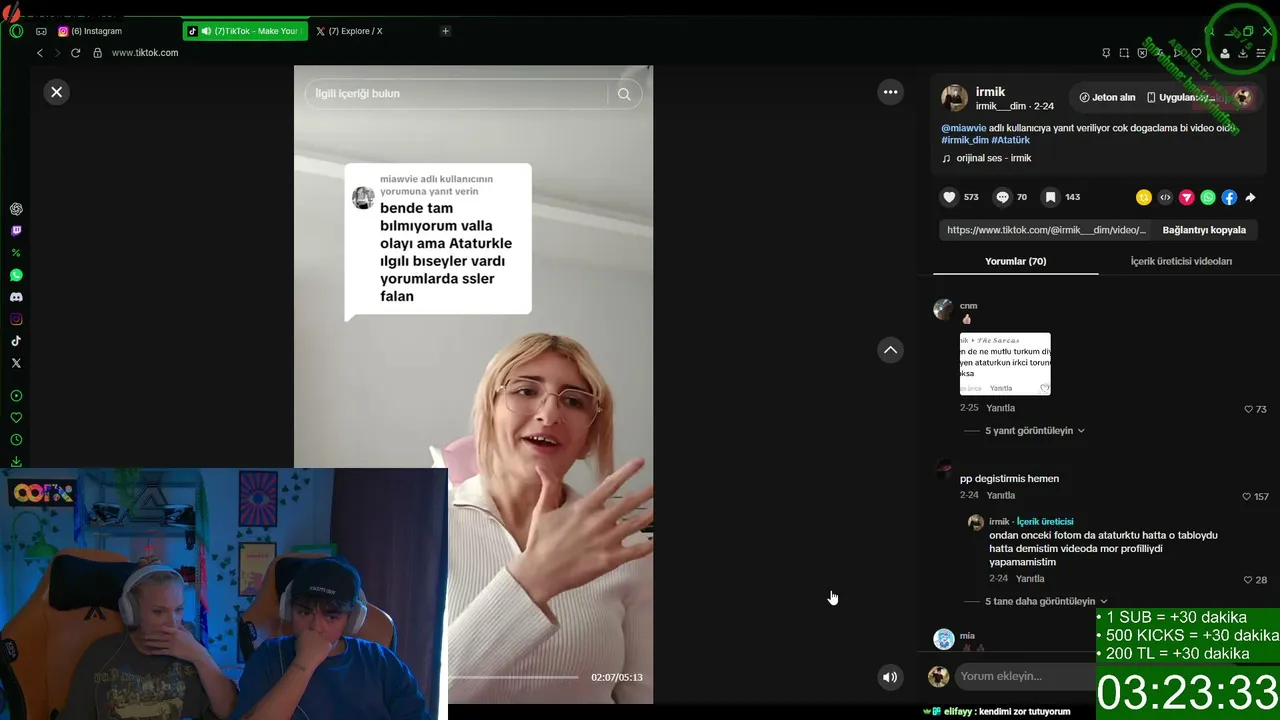The image size is (1280, 720).
Task: Send to friends via red paper-plane icon
Action: coord(1187,198)
